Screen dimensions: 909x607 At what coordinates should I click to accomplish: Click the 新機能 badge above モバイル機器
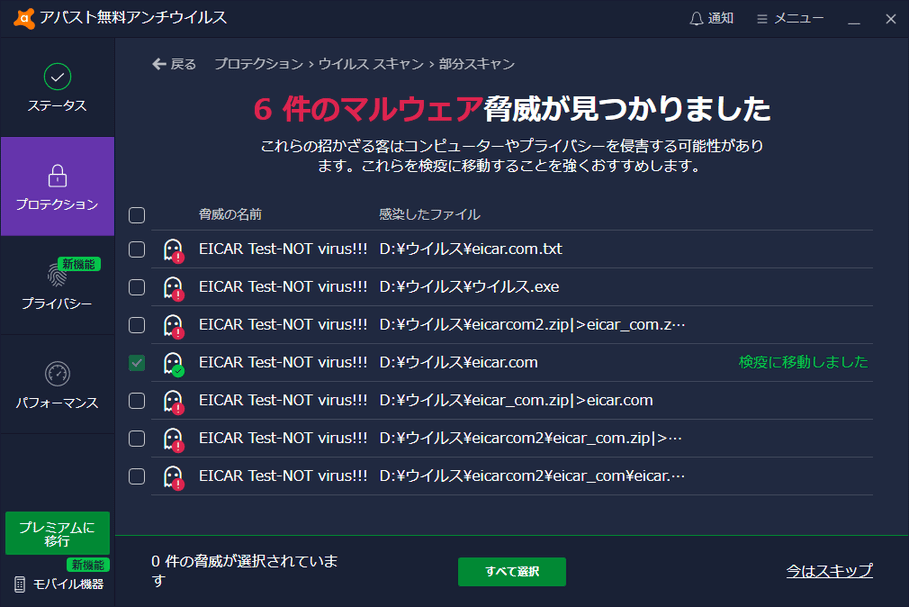(x=88, y=565)
